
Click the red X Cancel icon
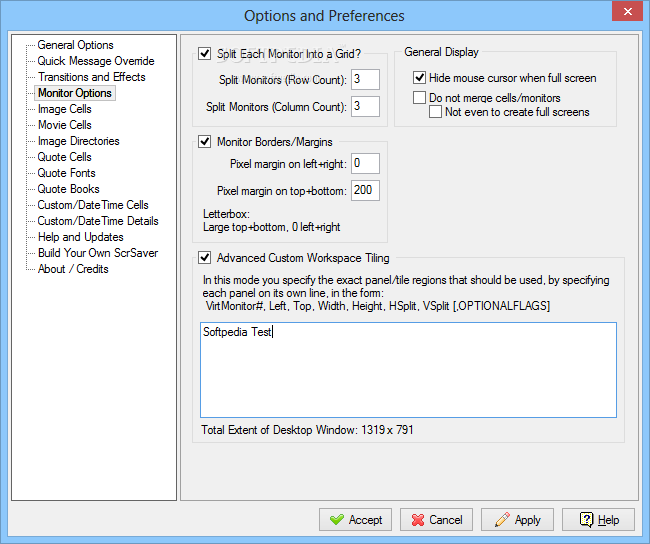[x=418, y=520]
